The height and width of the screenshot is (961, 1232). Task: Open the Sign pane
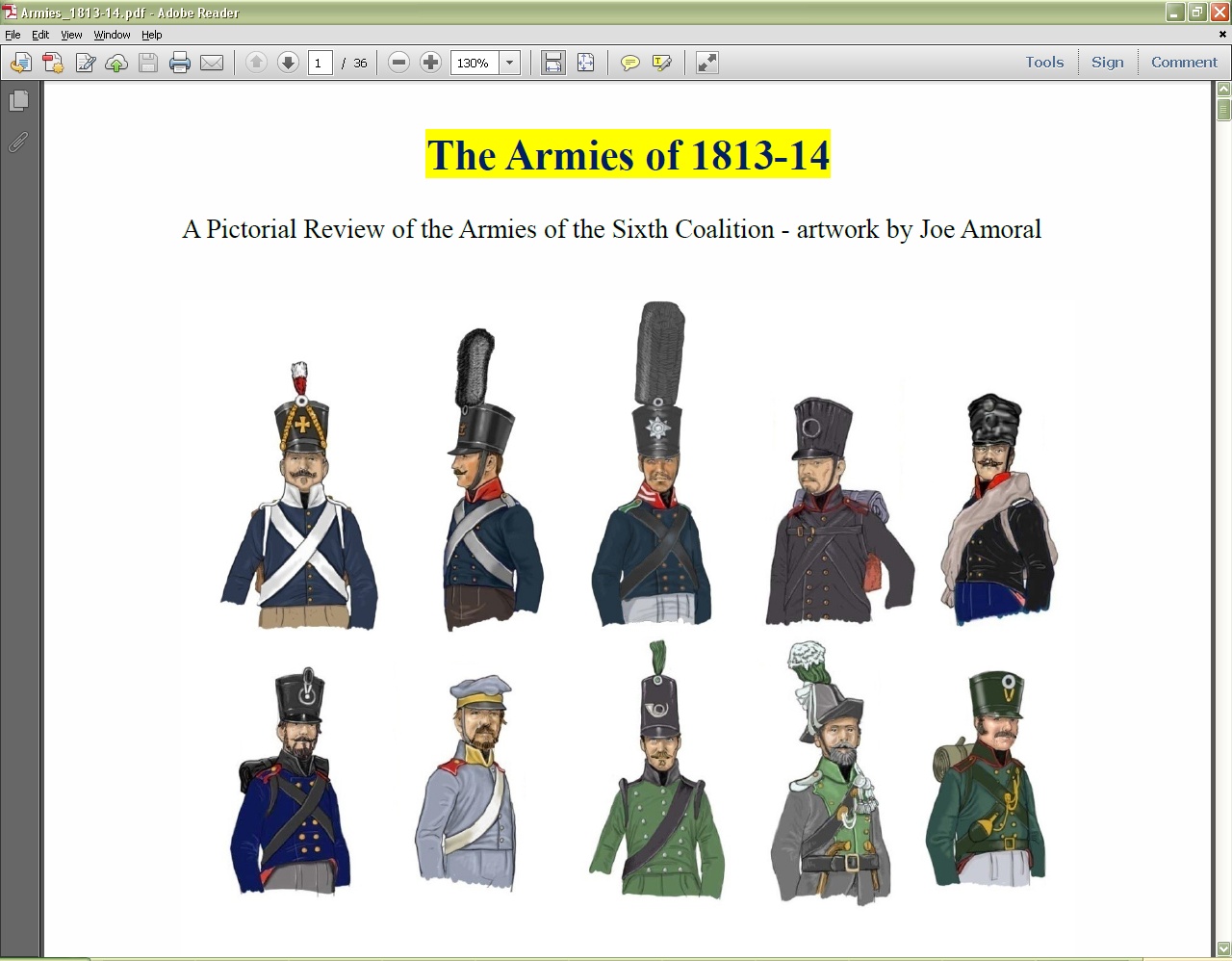[1108, 62]
